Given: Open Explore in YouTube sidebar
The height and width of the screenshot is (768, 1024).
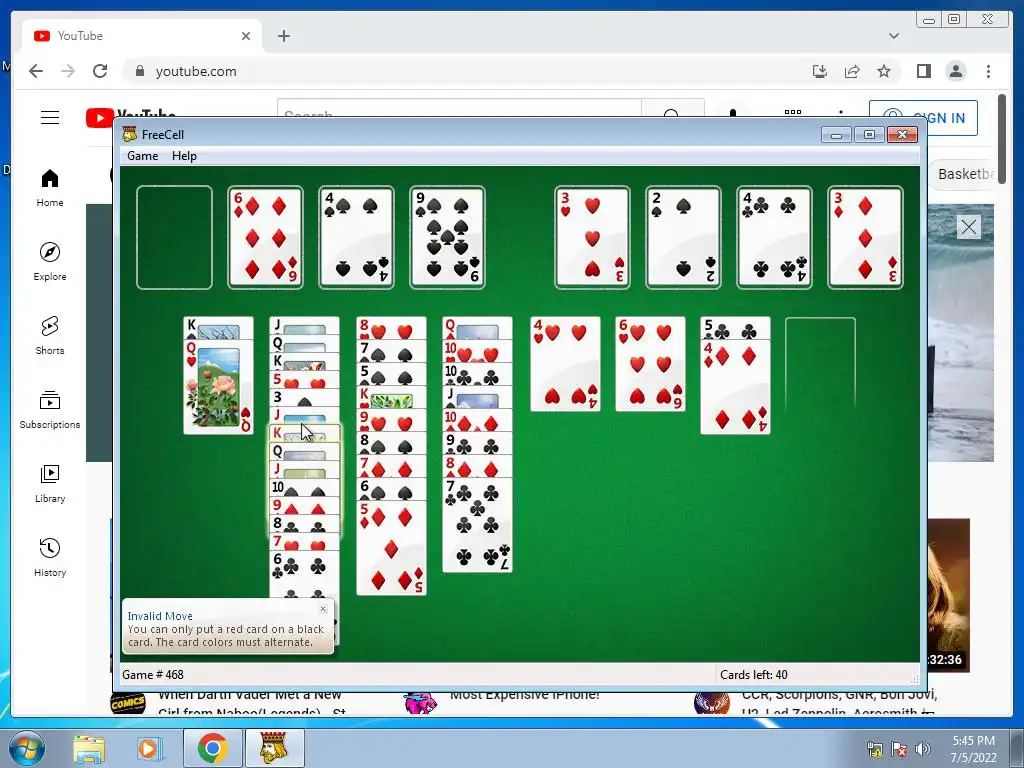Looking at the screenshot, I should tap(50, 262).
